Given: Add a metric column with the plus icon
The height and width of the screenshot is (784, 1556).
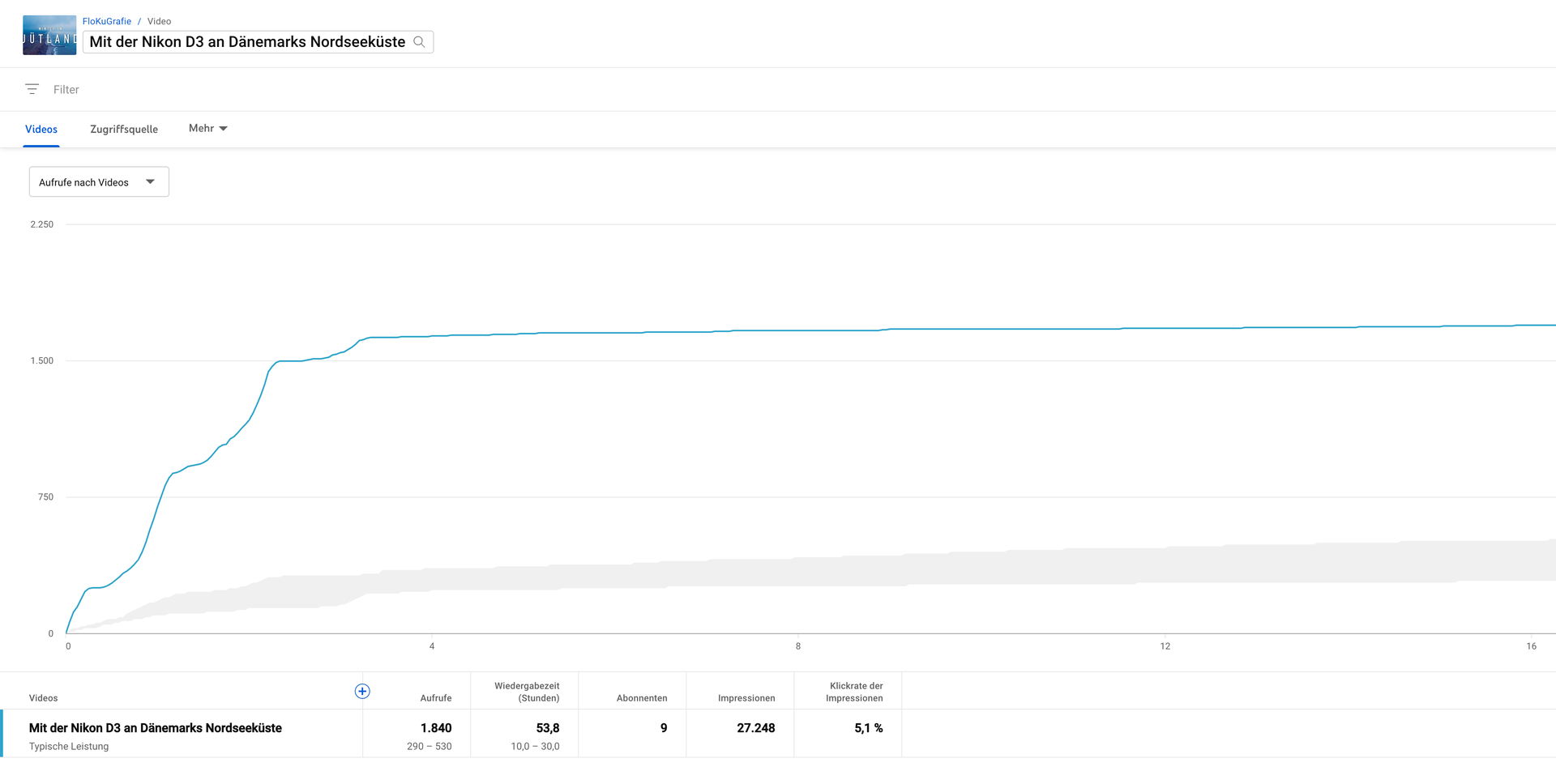Looking at the screenshot, I should pos(362,691).
